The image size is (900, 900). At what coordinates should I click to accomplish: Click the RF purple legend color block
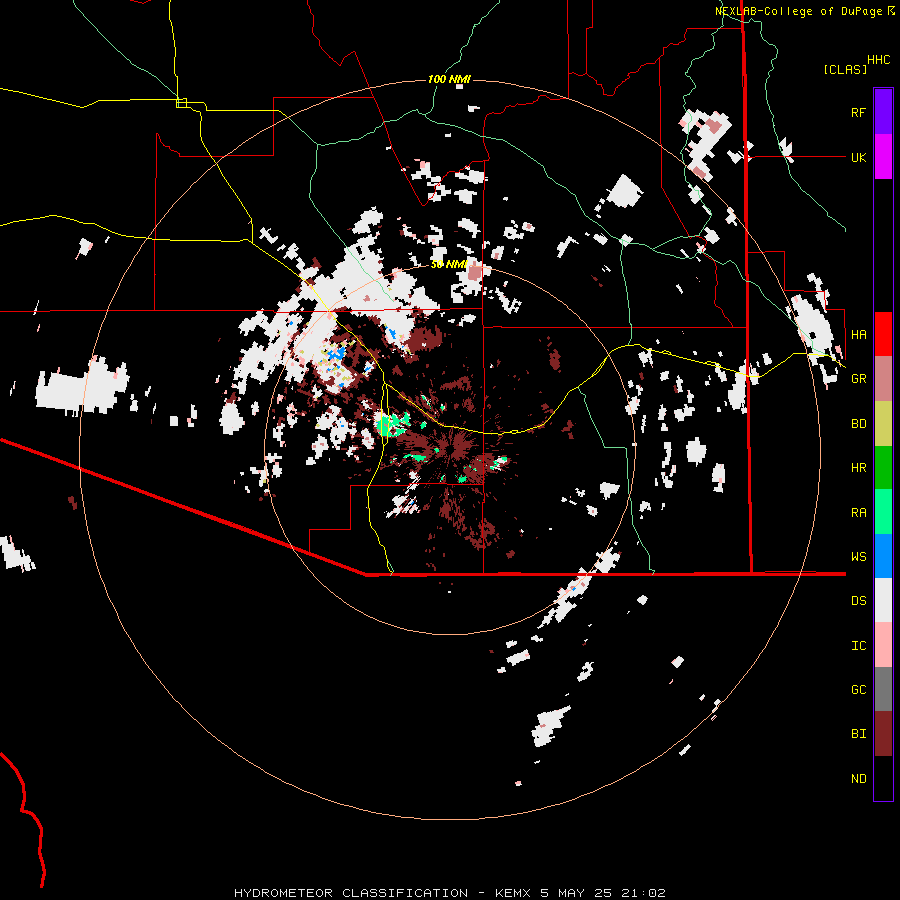tap(883, 112)
